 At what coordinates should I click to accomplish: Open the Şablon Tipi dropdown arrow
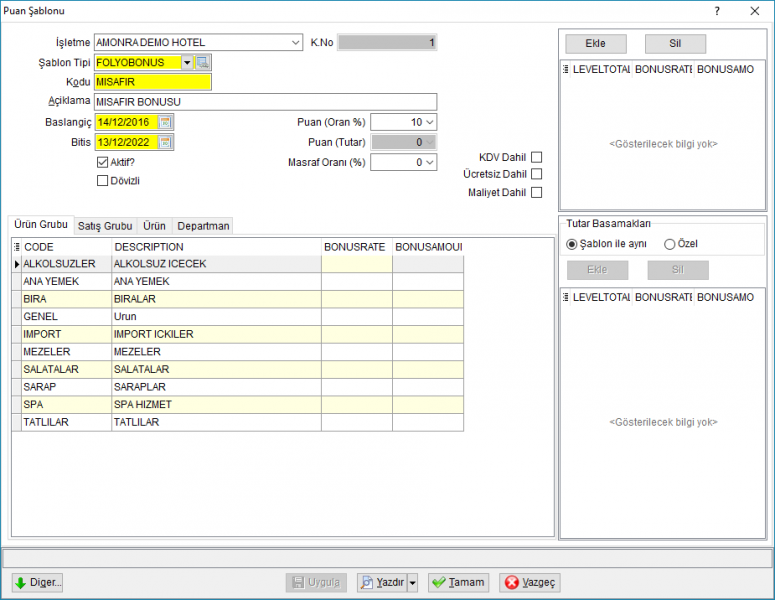(x=187, y=62)
